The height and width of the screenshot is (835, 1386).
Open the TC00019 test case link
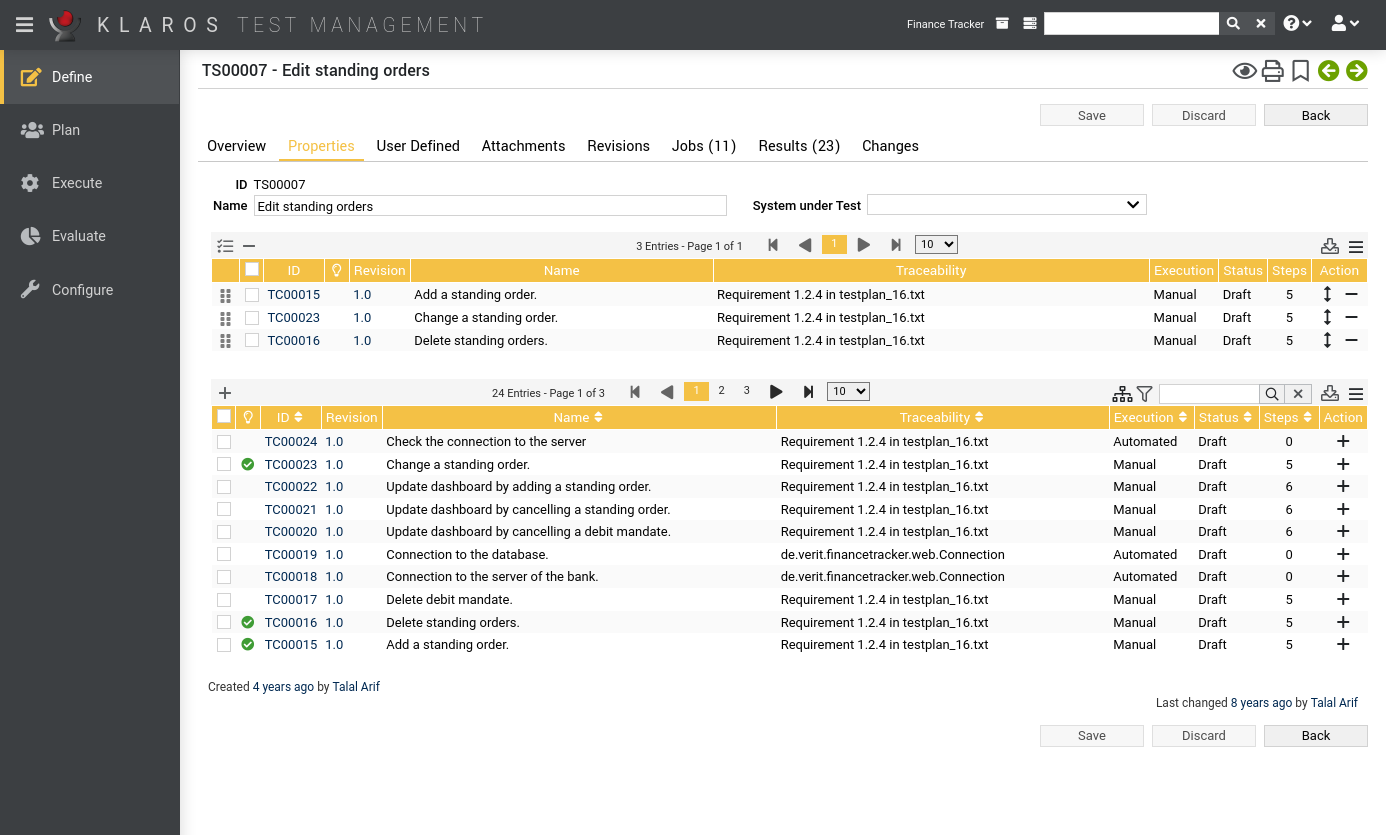pyautogui.click(x=290, y=555)
